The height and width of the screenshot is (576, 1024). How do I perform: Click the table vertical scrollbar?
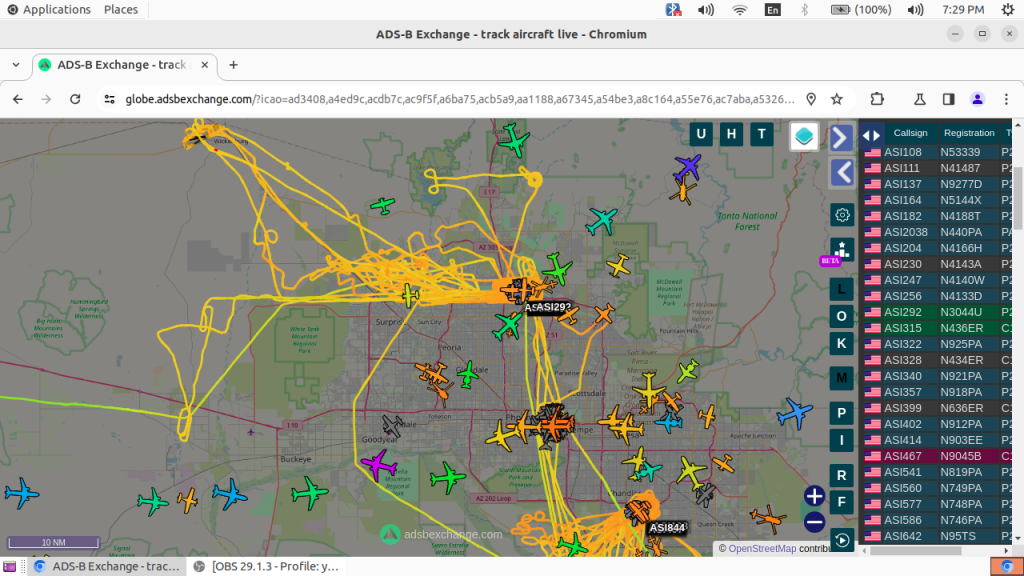click(1017, 199)
